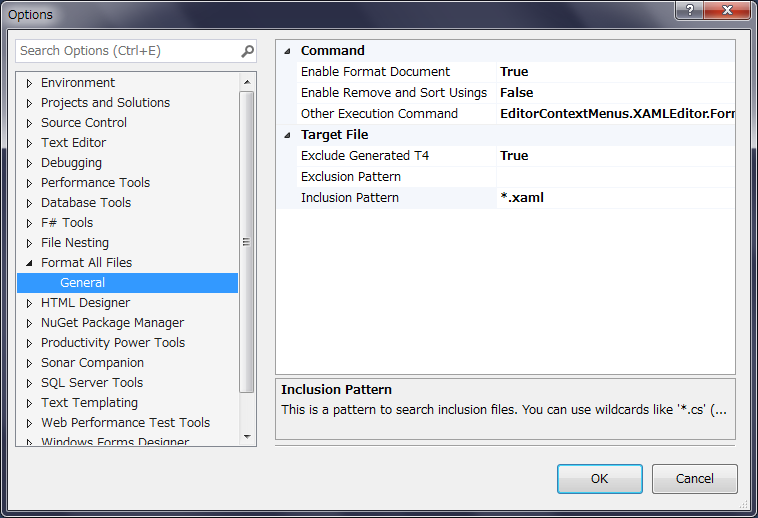Viewport: 758px width, 518px height.
Task: Click the scrollbar up arrow
Action: click(247, 82)
